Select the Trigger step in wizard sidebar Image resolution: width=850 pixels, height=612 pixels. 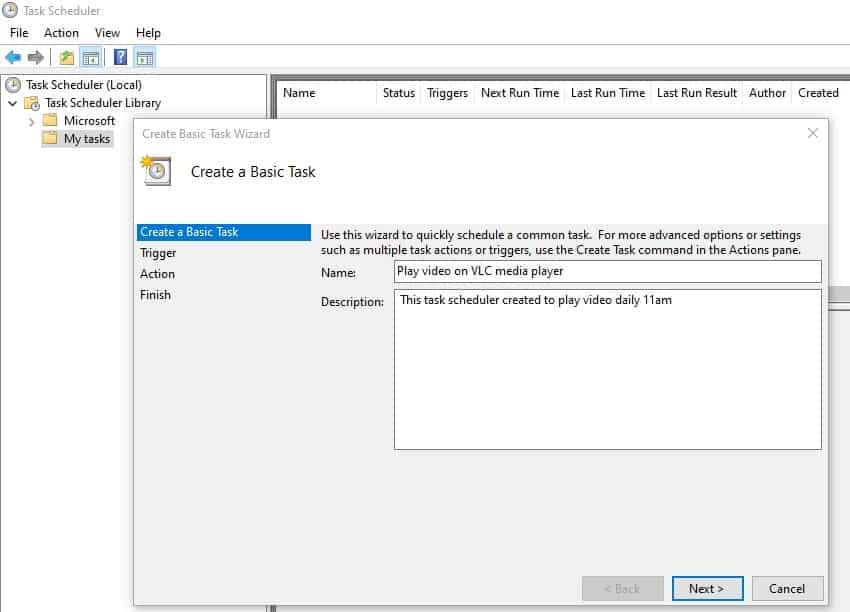coord(158,253)
